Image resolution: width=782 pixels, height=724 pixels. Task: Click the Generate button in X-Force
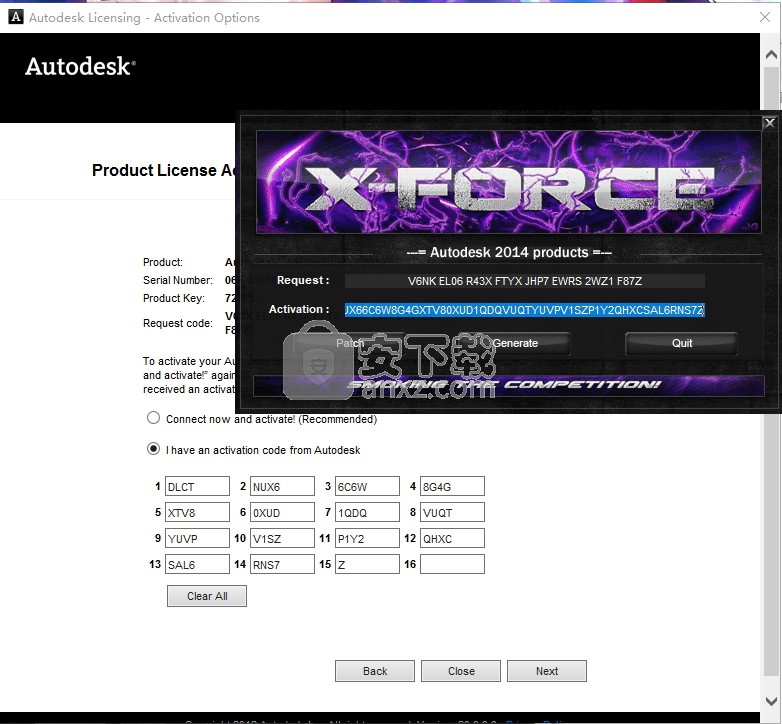(x=515, y=343)
